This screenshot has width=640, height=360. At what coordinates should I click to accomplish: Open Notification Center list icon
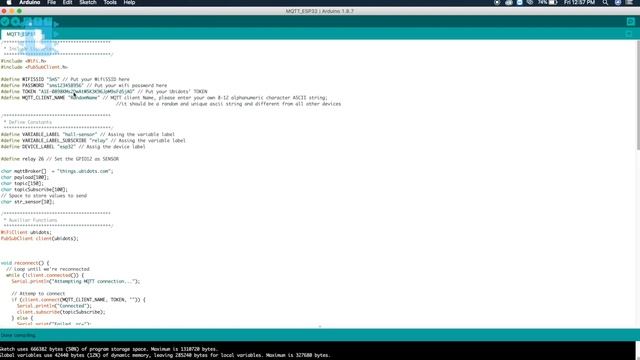point(630,2)
